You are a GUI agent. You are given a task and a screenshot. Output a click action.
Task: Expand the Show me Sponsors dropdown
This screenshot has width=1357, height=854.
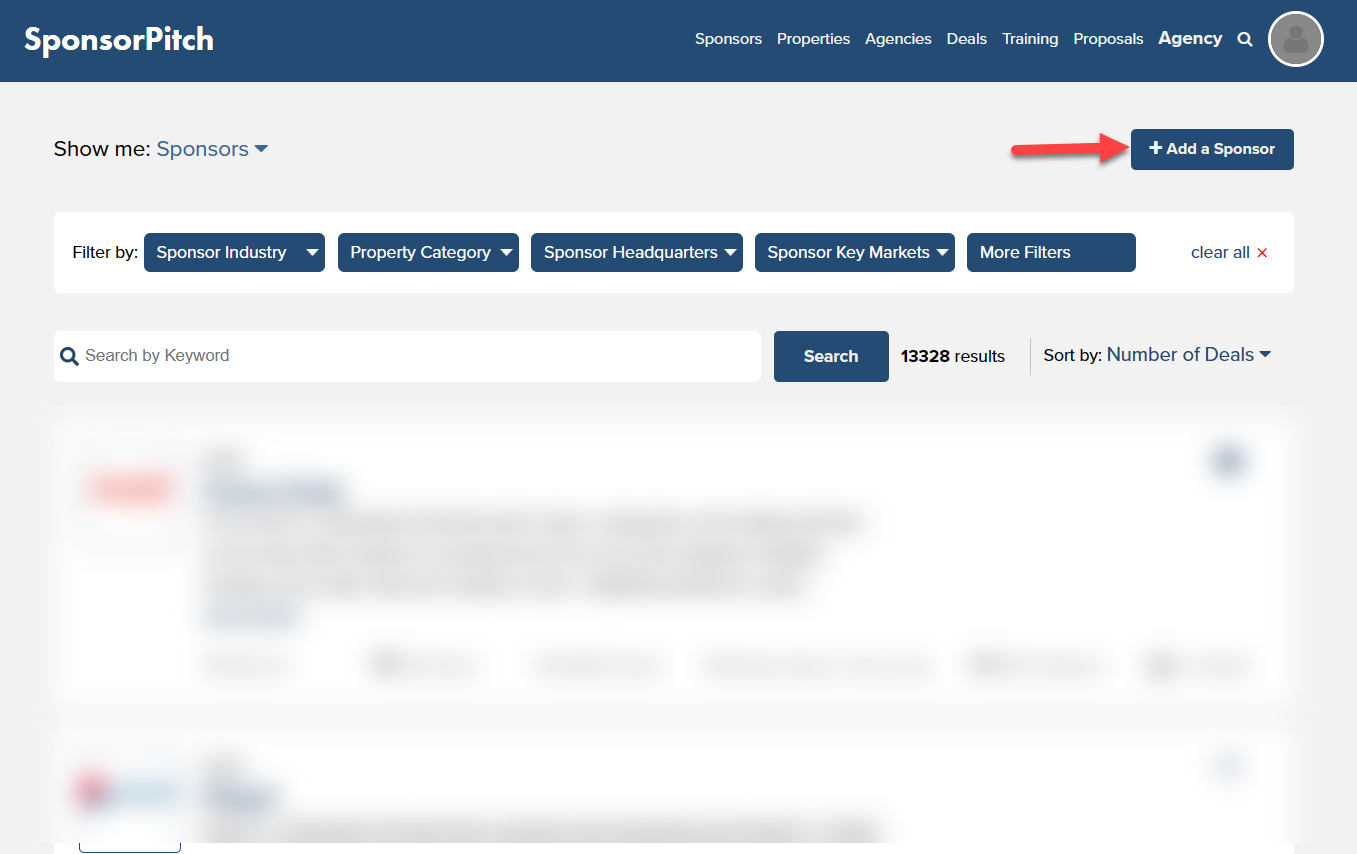212,149
